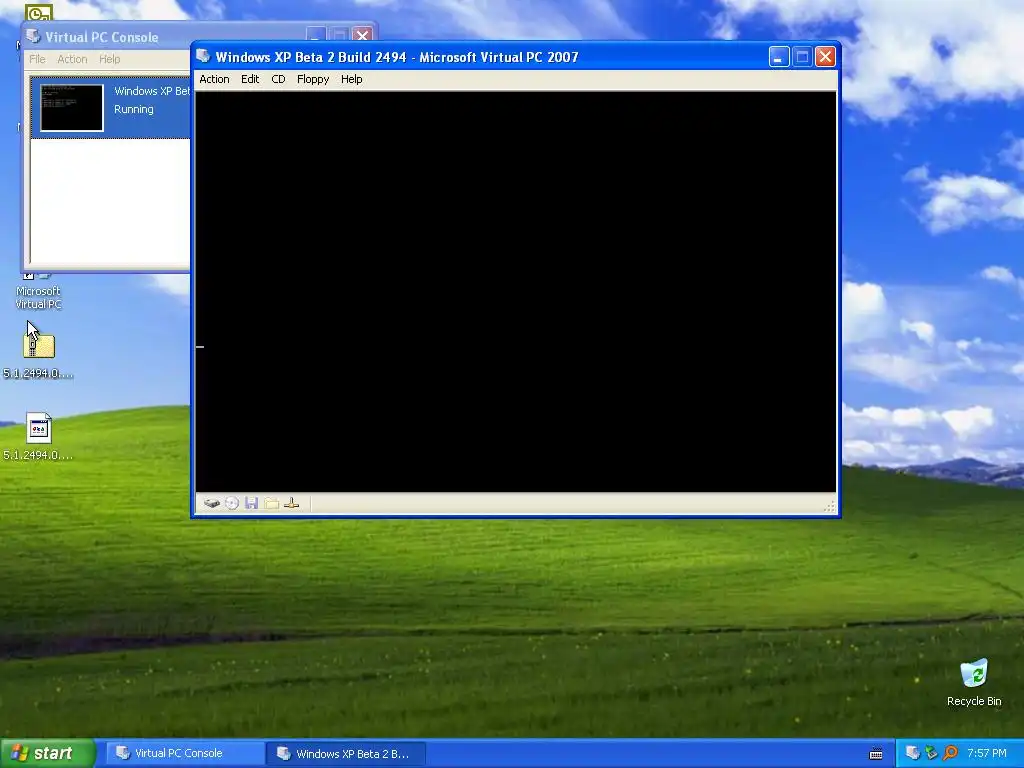
Task: Open the Edit menu in the VM window
Action: [x=250, y=79]
